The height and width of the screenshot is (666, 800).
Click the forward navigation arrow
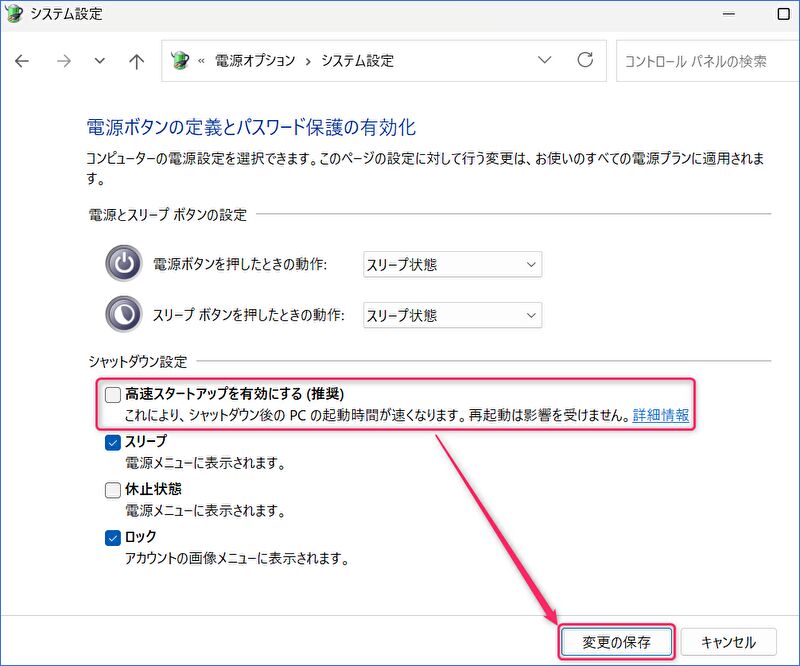coord(63,61)
